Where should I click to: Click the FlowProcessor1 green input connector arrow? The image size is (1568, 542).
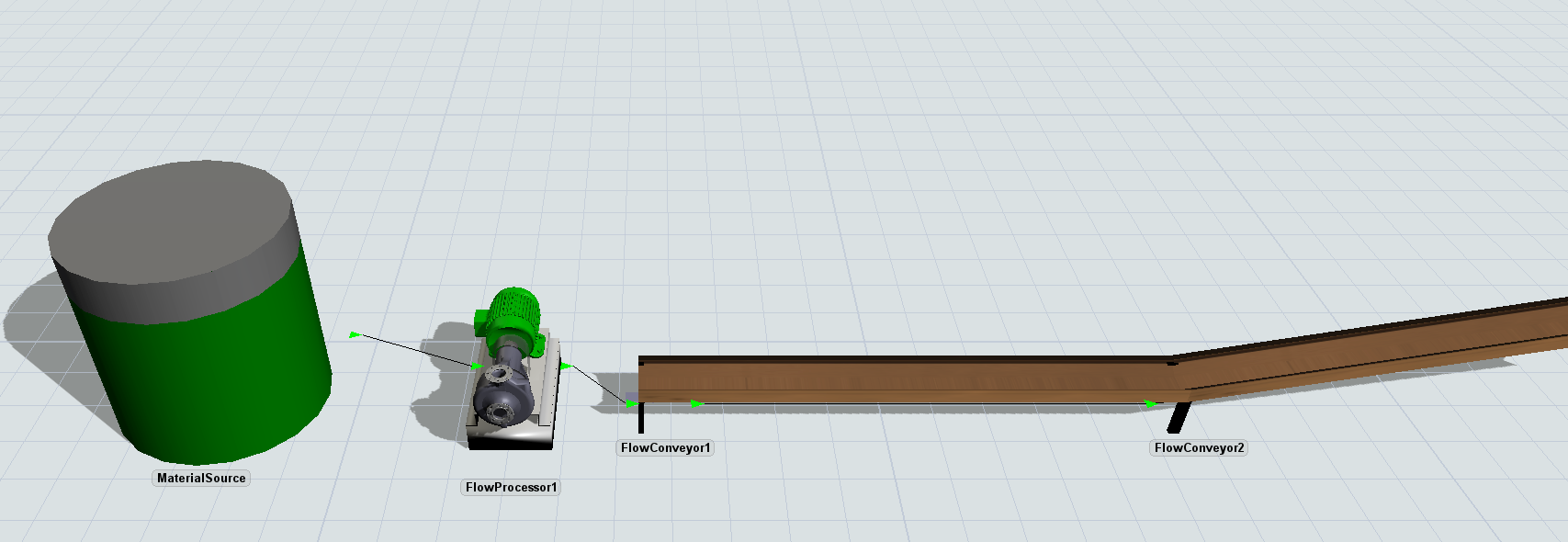[x=478, y=366]
